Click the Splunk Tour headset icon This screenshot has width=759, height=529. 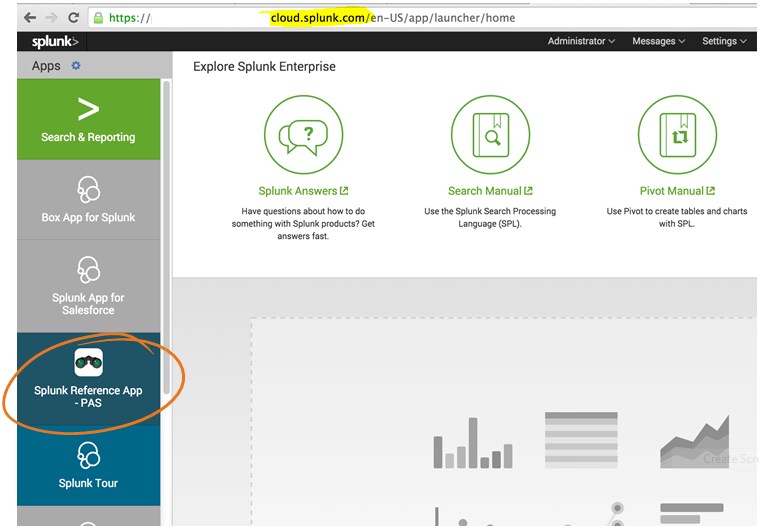click(89, 455)
